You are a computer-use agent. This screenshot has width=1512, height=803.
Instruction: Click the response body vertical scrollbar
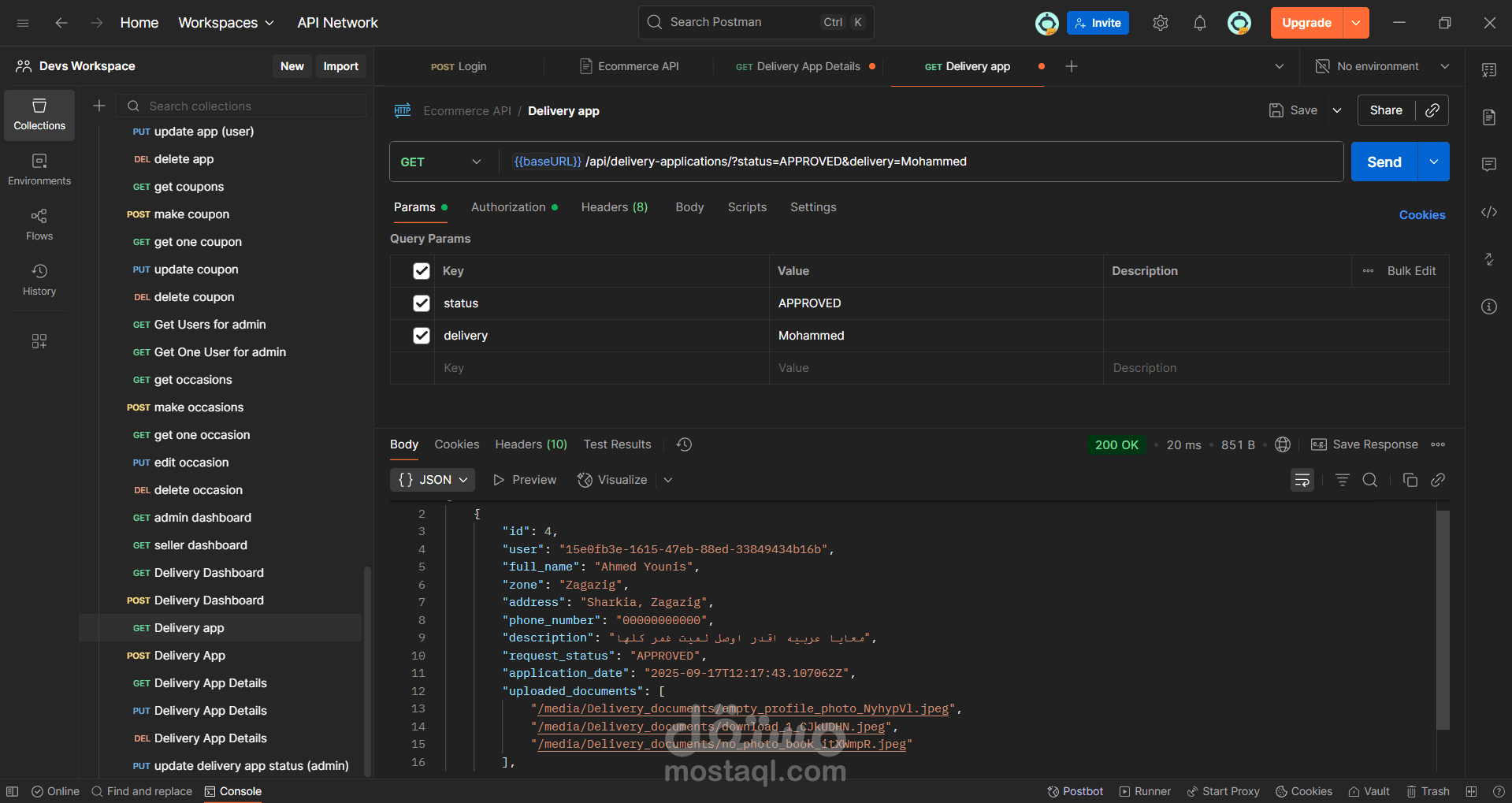[x=1443, y=619]
